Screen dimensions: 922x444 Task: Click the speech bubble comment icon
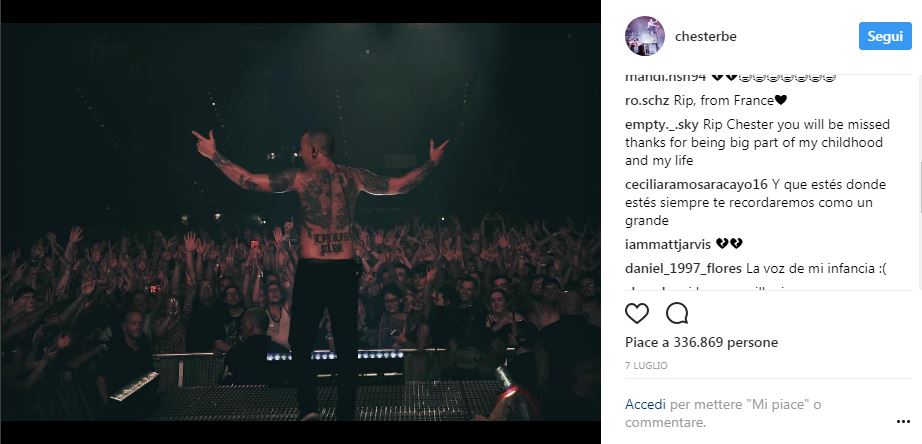coord(677,313)
